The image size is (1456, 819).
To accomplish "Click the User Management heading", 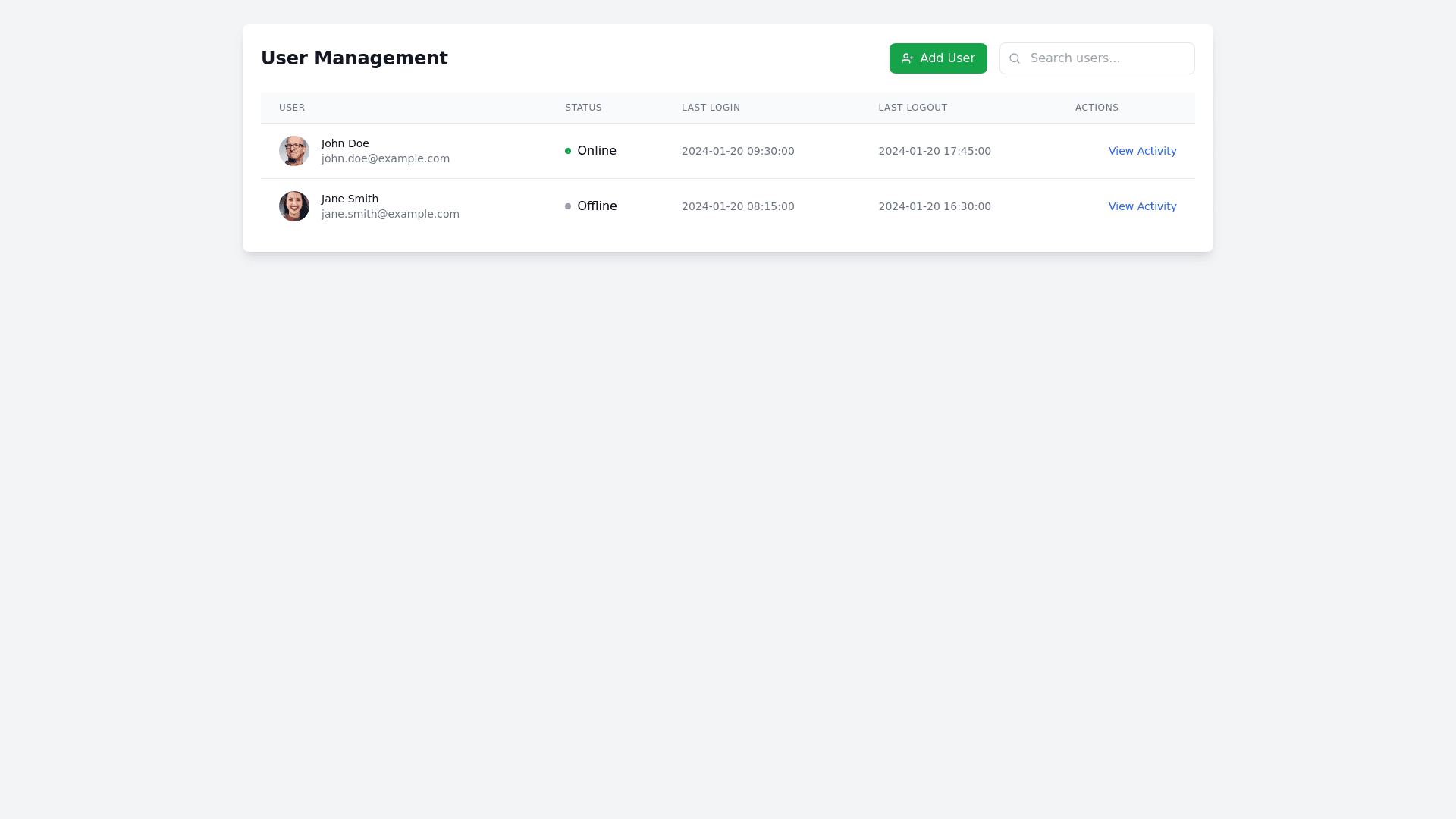I will 354,58.
